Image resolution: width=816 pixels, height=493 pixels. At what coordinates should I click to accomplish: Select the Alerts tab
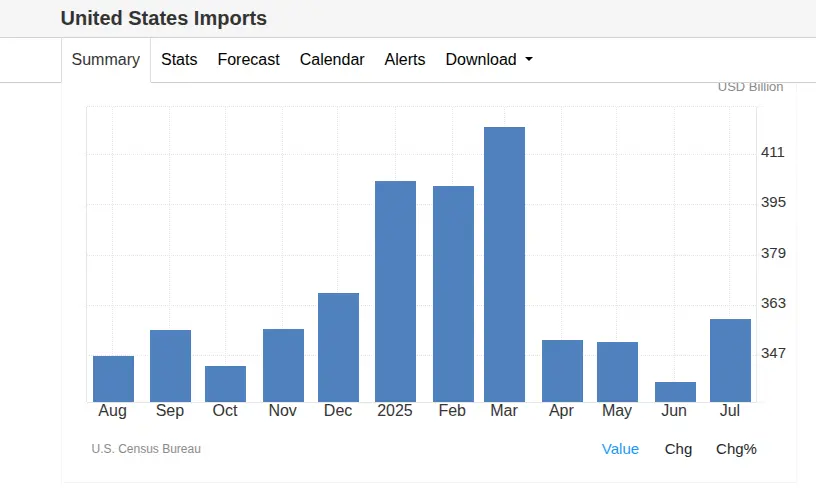click(405, 60)
